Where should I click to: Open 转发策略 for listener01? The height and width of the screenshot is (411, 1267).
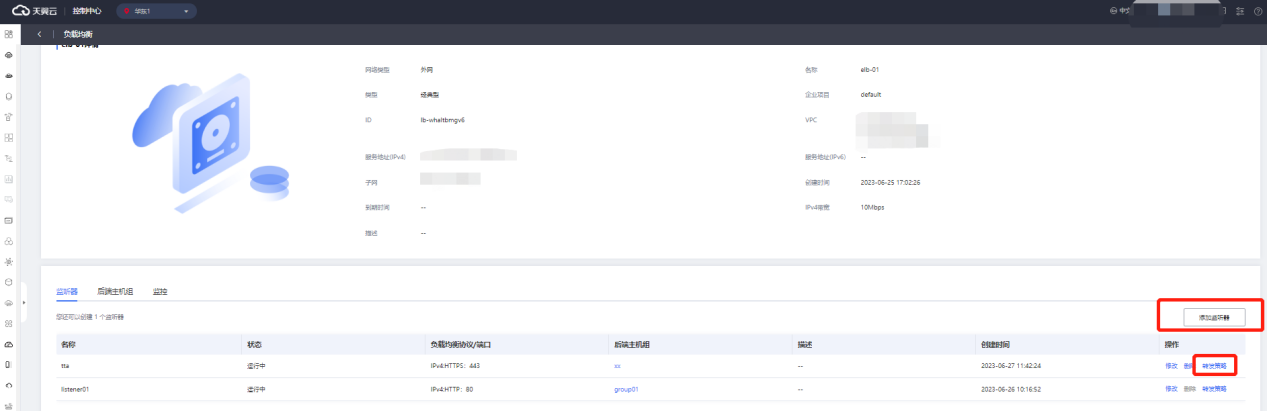[x=1214, y=388]
